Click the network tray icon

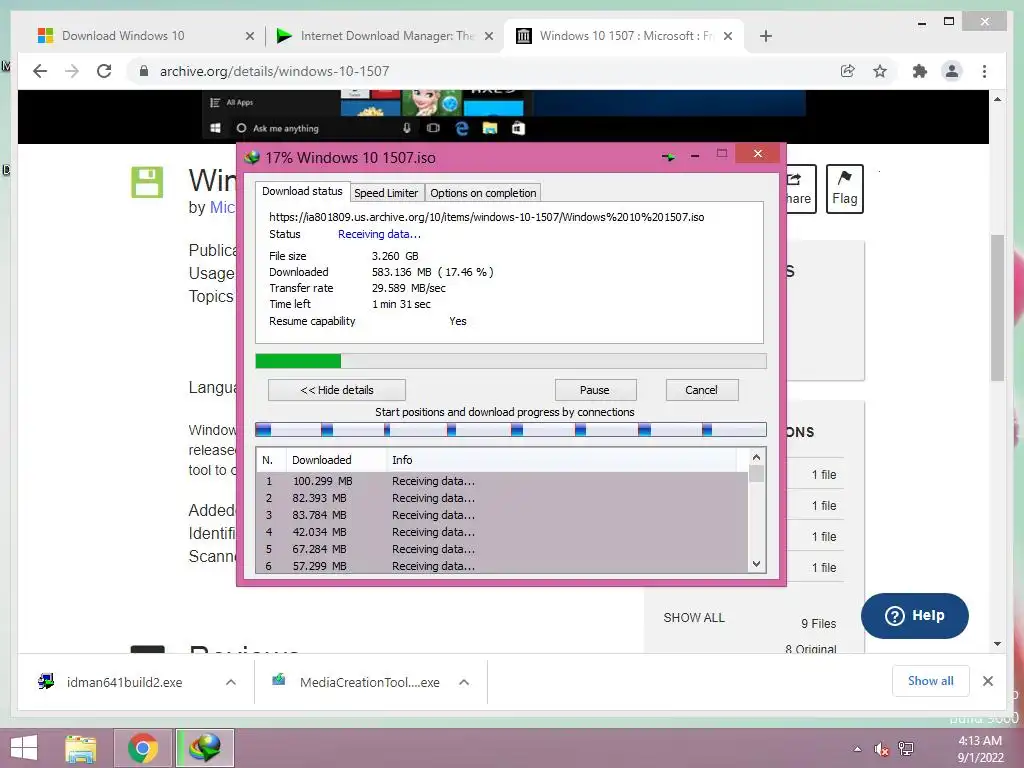tap(906, 749)
